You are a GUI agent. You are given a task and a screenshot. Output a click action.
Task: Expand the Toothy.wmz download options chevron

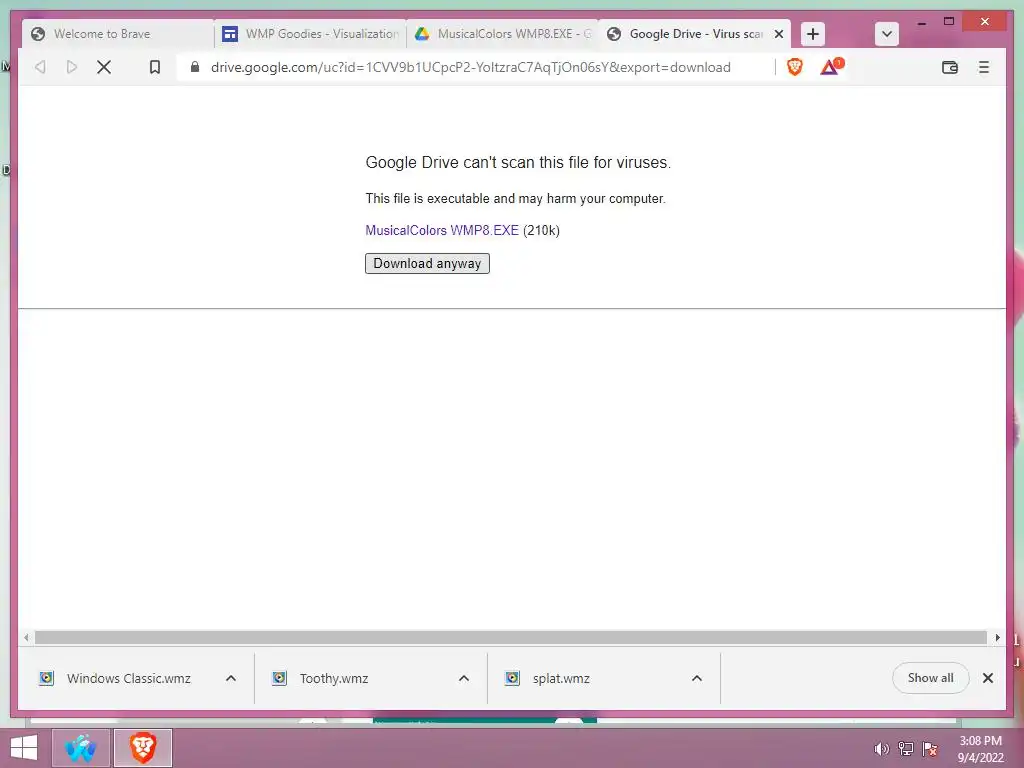(464, 679)
